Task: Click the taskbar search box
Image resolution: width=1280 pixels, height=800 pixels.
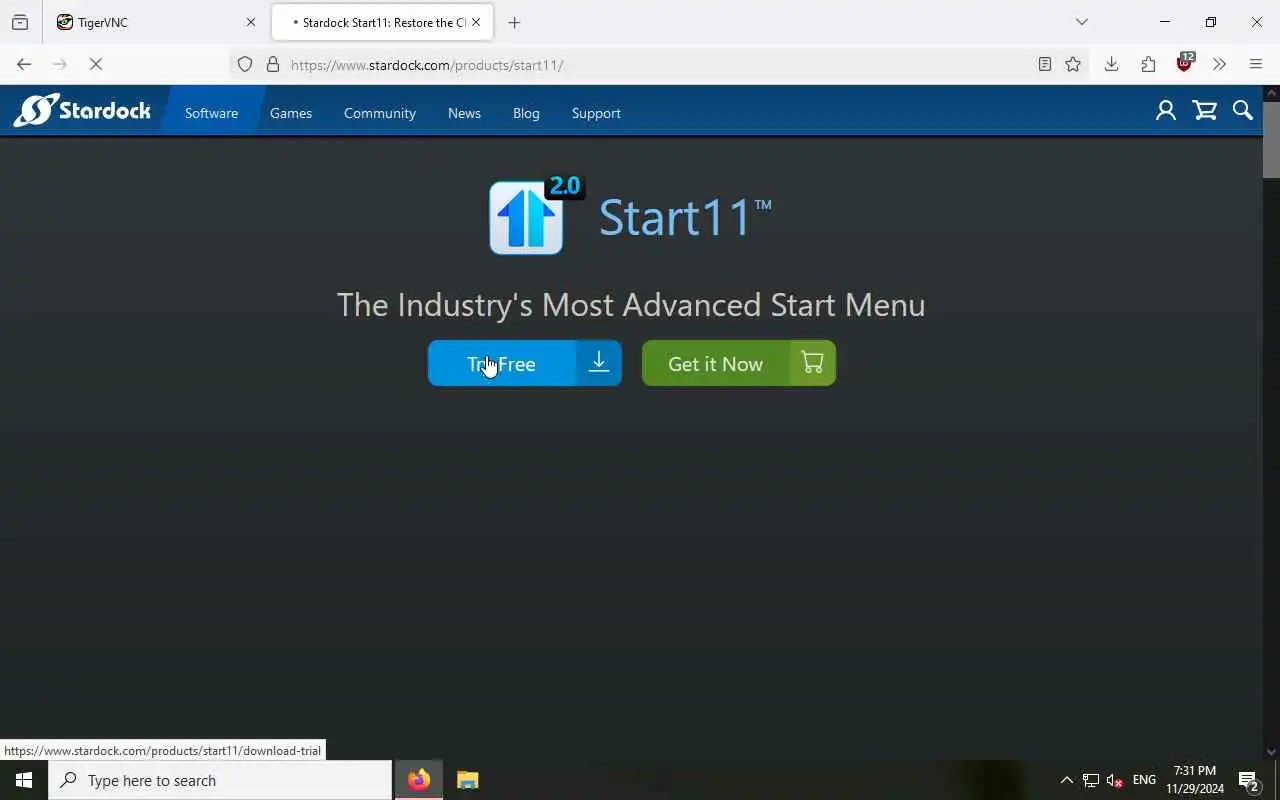Action: [x=220, y=780]
